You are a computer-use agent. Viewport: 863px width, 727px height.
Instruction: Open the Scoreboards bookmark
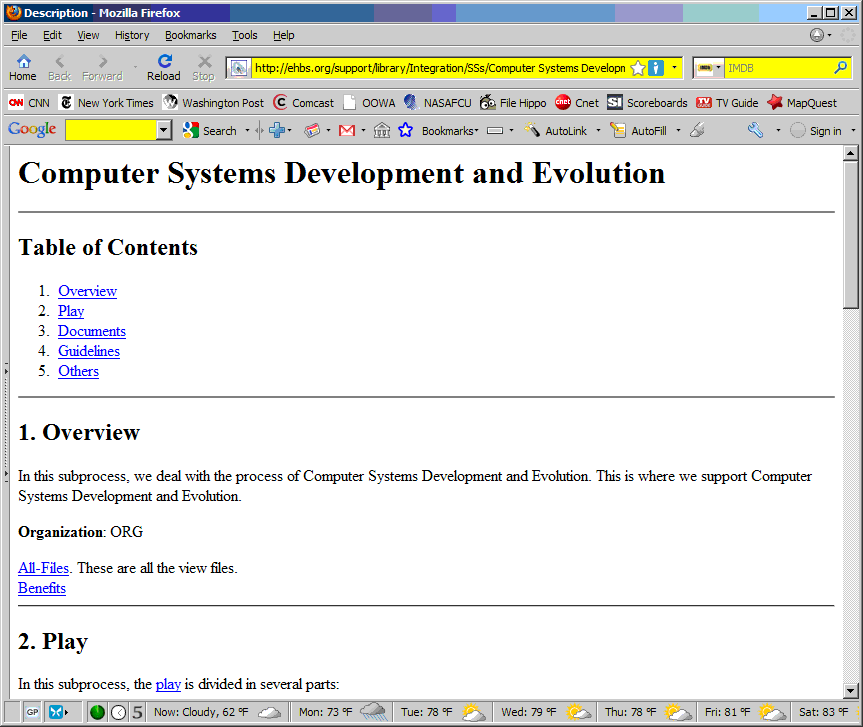(x=647, y=103)
